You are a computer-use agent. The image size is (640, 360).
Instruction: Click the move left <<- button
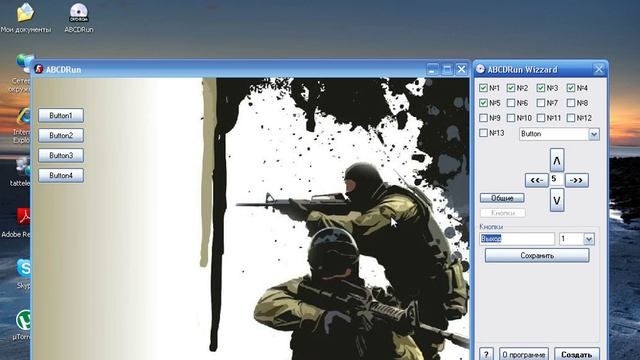tap(536, 180)
